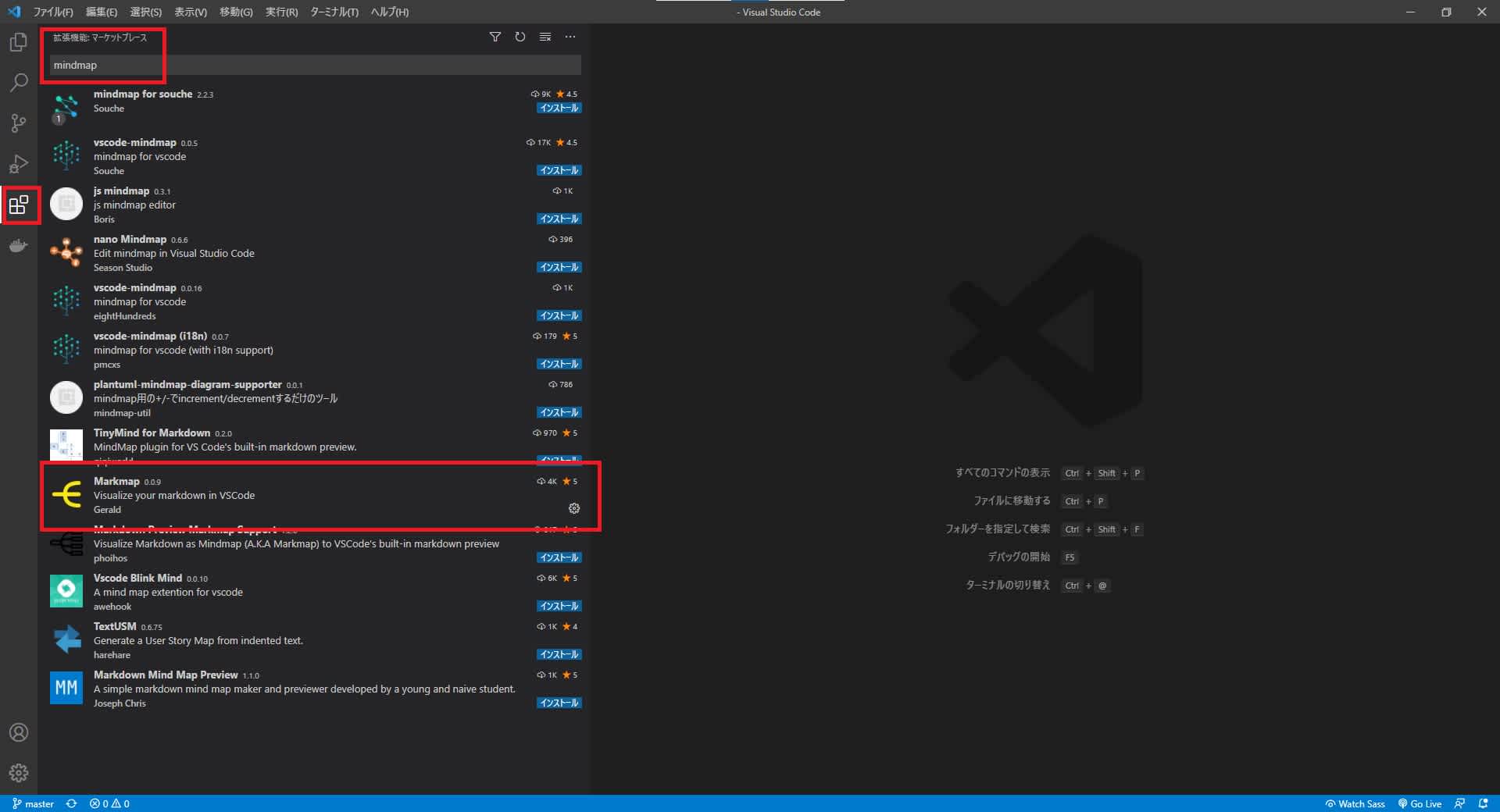Open the Vscode Blink Mind extension title
This screenshot has width=1500, height=812.
pos(137,578)
